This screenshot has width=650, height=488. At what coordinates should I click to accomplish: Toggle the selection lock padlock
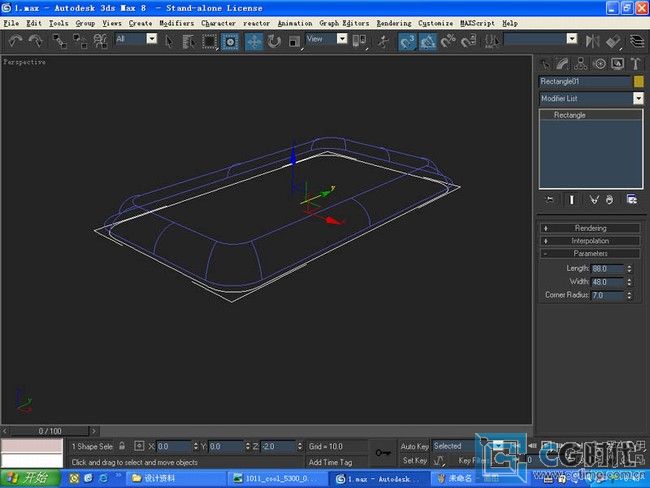[x=122, y=446]
